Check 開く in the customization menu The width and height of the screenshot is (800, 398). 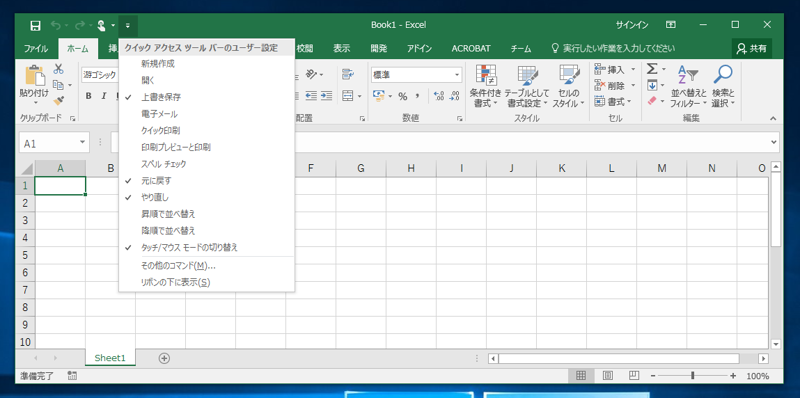tap(207, 80)
